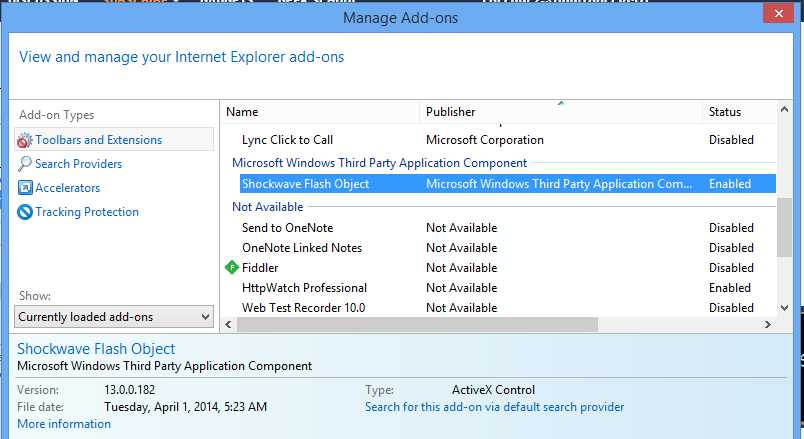Image resolution: width=804 pixels, height=439 pixels.
Task: Click vertical scrollbar up arrow
Action: [784, 109]
